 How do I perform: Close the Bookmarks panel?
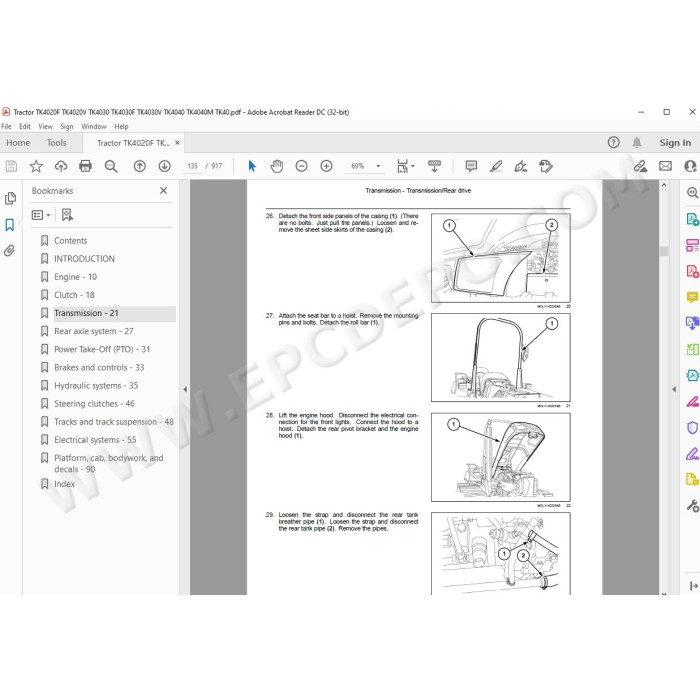163,191
